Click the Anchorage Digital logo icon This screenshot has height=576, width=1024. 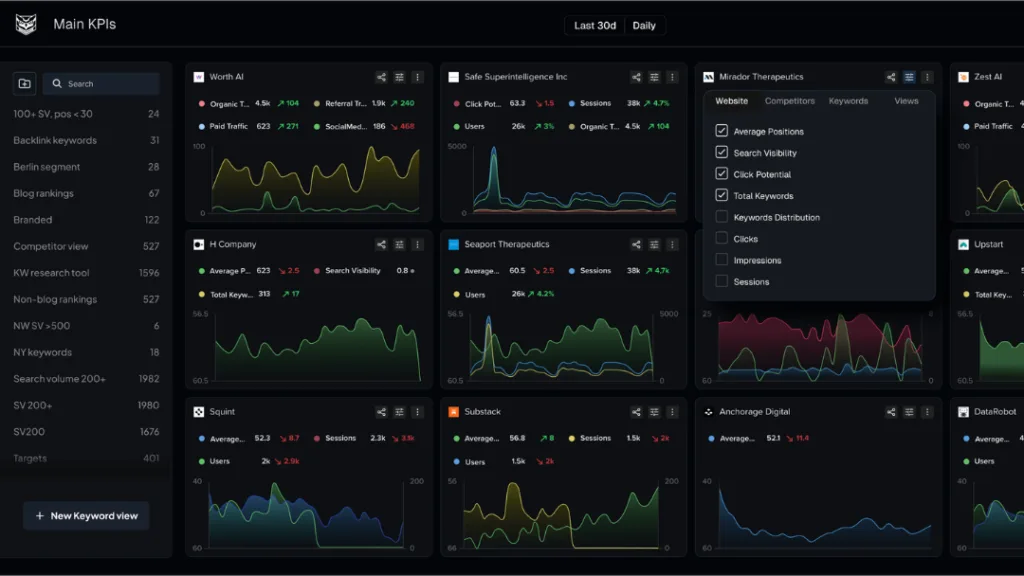click(709, 412)
